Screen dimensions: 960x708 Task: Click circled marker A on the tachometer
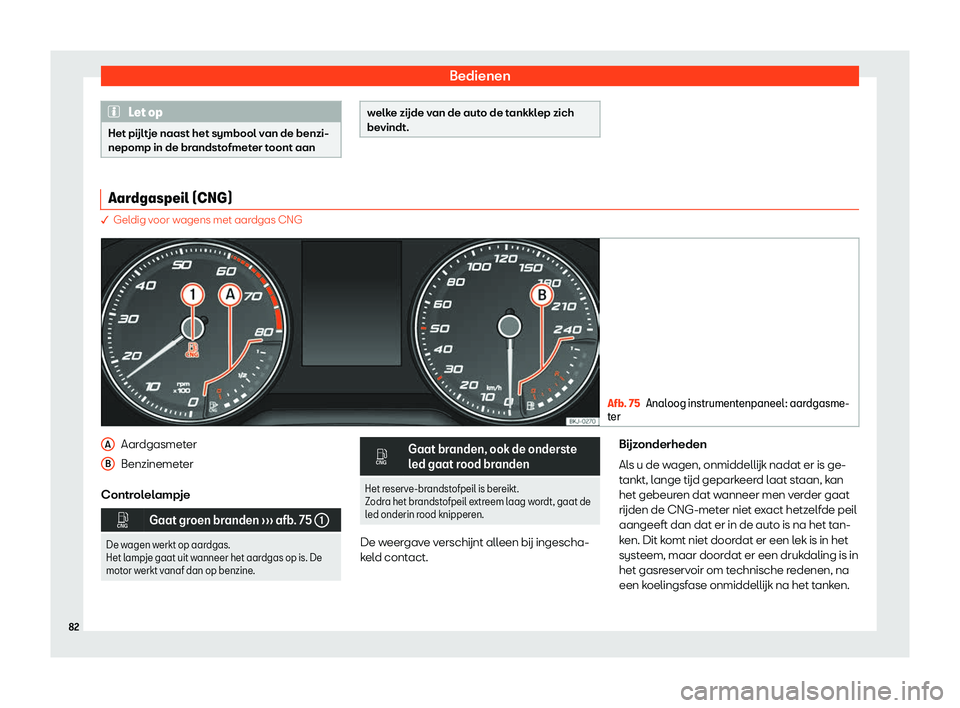(230, 295)
